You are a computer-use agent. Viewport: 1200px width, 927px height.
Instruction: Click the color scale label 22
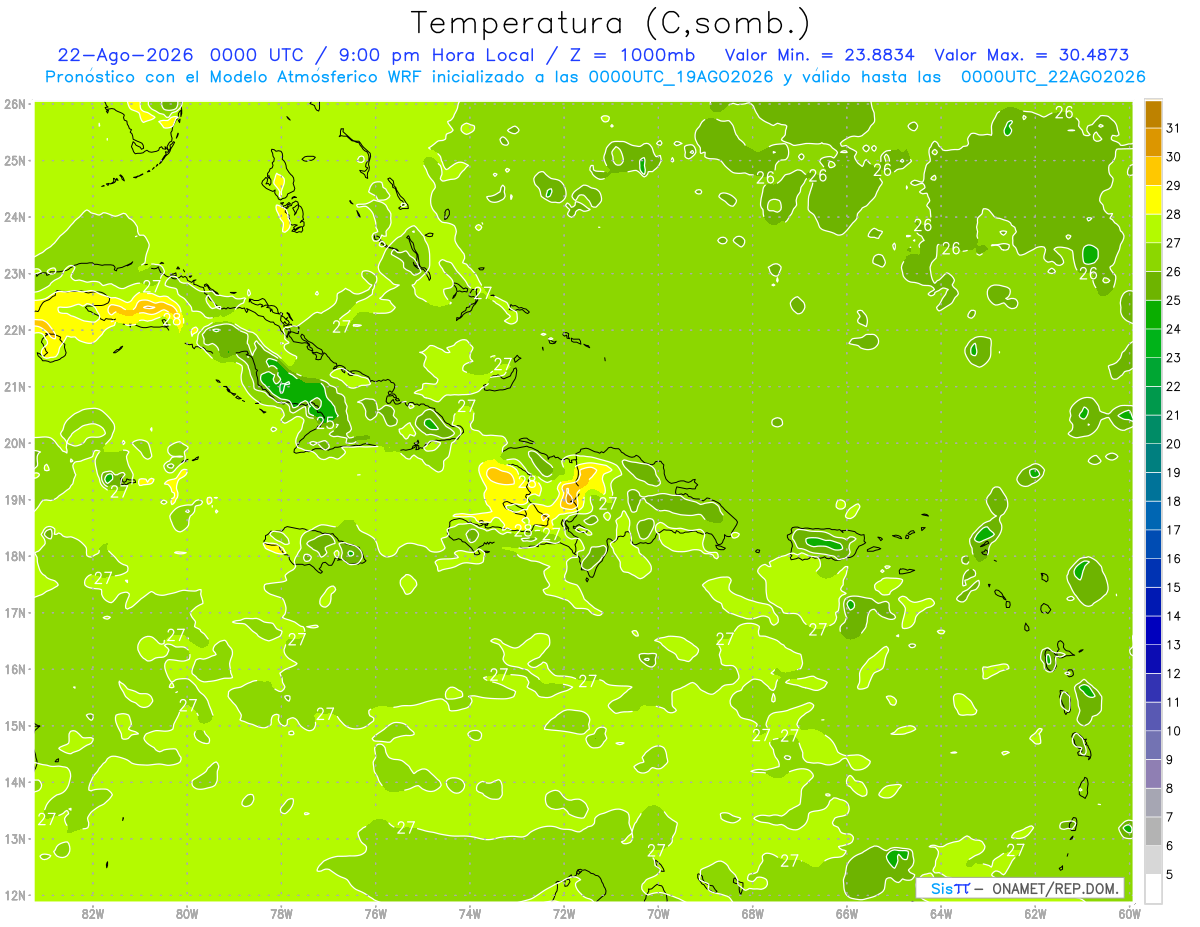click(1173, 386)
